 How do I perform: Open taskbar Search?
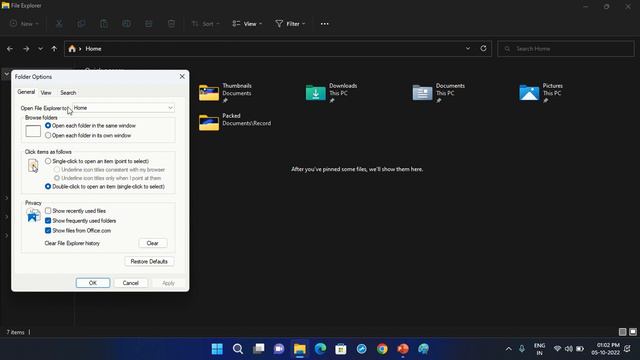pyautogui.click(x=238, y=349)
